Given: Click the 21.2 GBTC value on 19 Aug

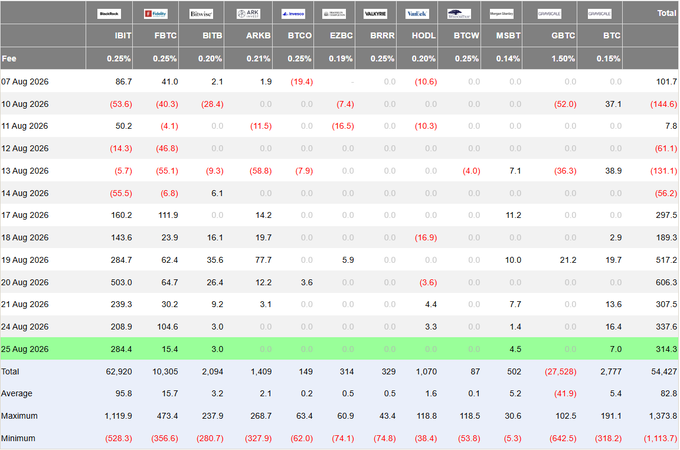Looking at the screenshot, I should pyautogui.click(x=568, y=260).
